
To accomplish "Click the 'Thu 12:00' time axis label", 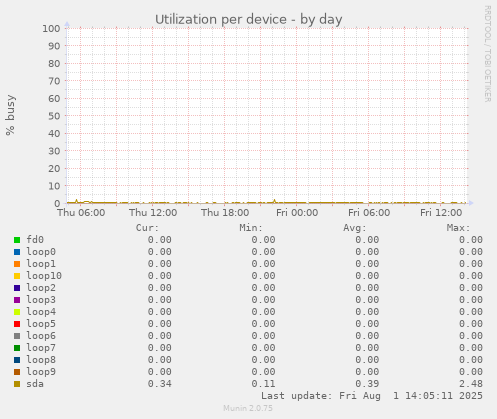I will pos(153,213).
